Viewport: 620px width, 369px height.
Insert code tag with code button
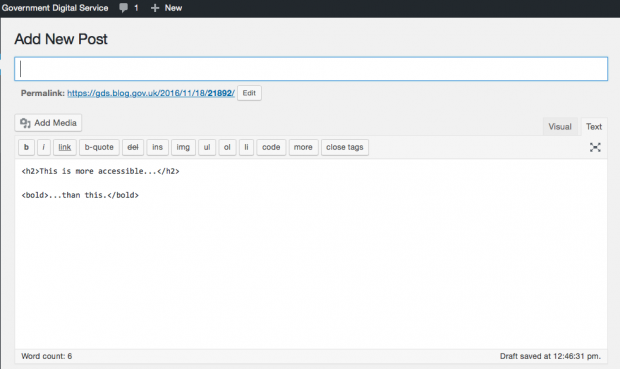click(271, 147)
